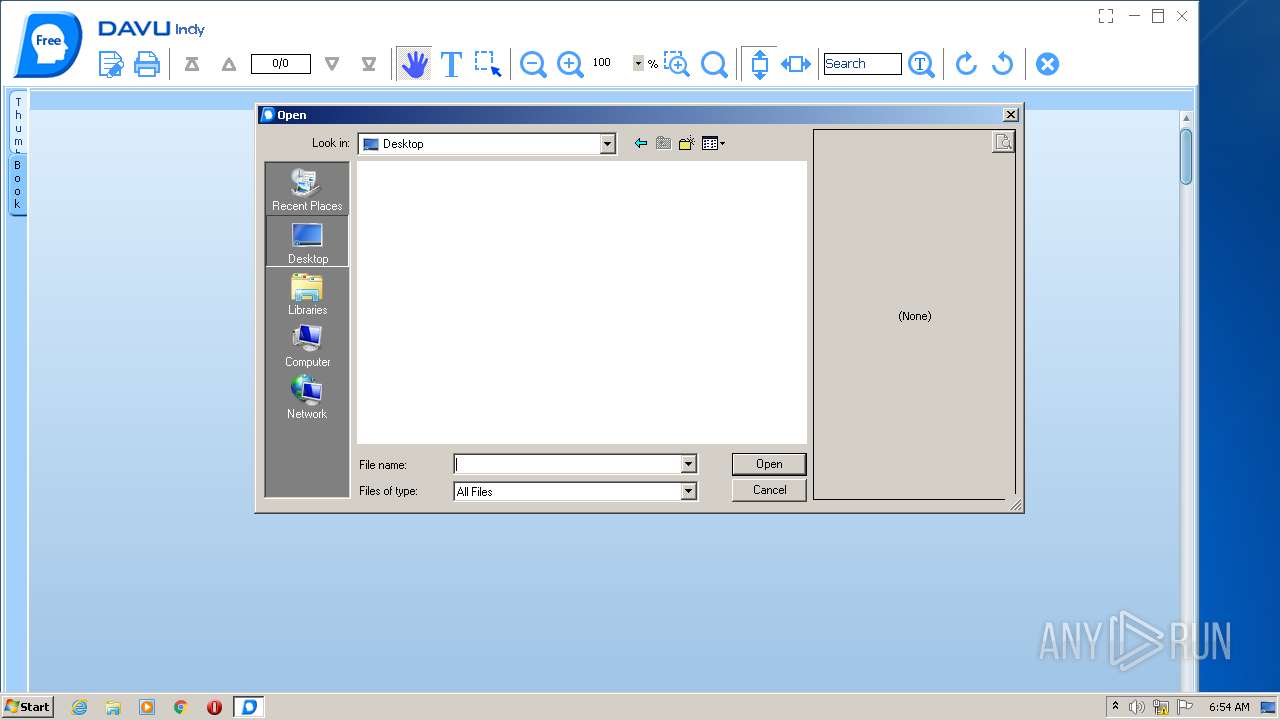Open Chrome from taskbar
The image size is (1280, 720).
pos(180,707)
